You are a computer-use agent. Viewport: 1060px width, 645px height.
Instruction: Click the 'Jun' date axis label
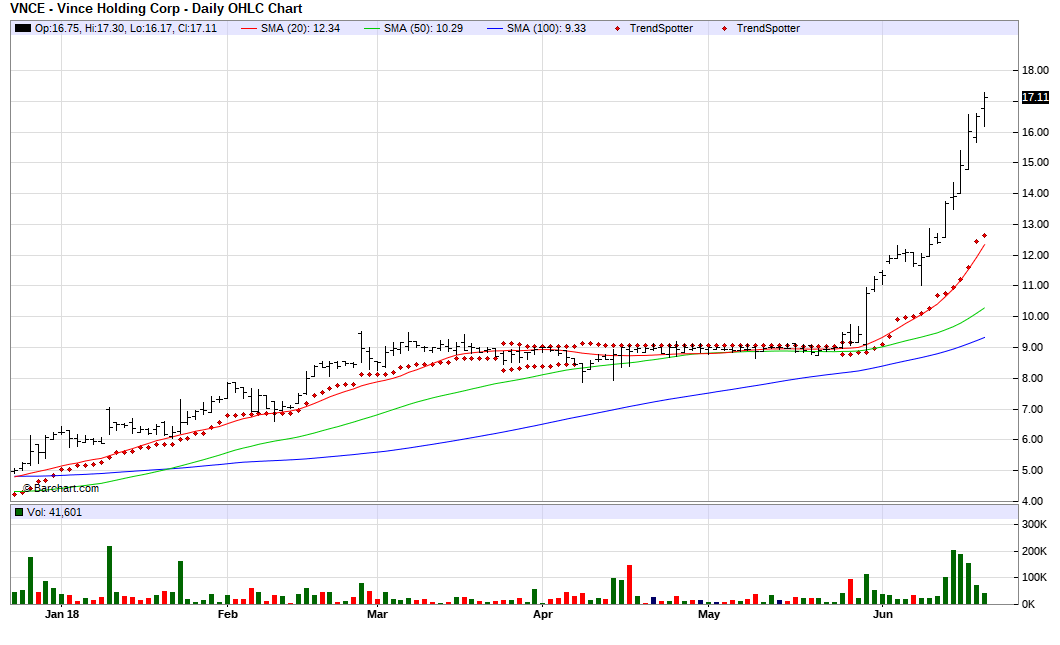883,615
